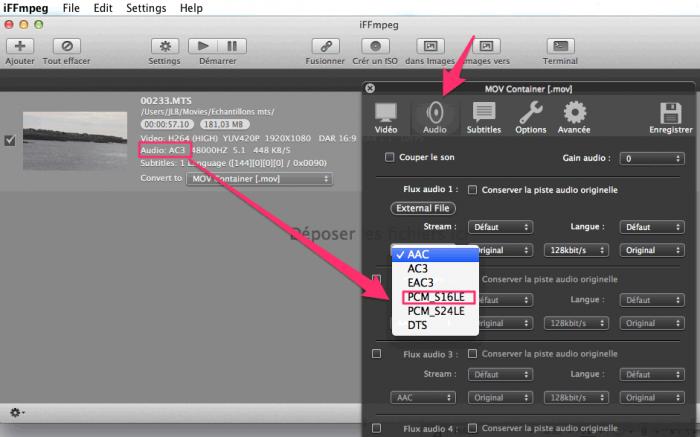Open the Edit menu
The height and width of the screenshot is (437, 700).
tap(103, 8)
